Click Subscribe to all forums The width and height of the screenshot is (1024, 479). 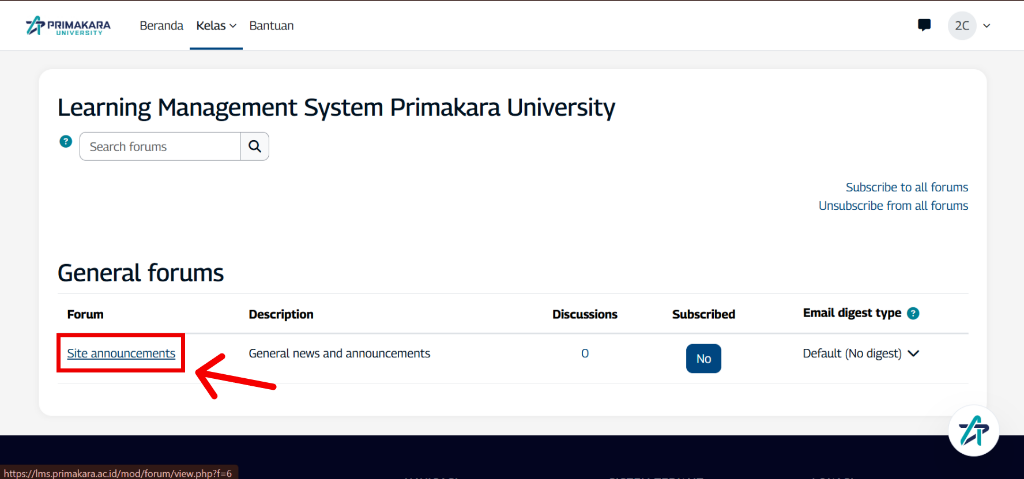907,188
